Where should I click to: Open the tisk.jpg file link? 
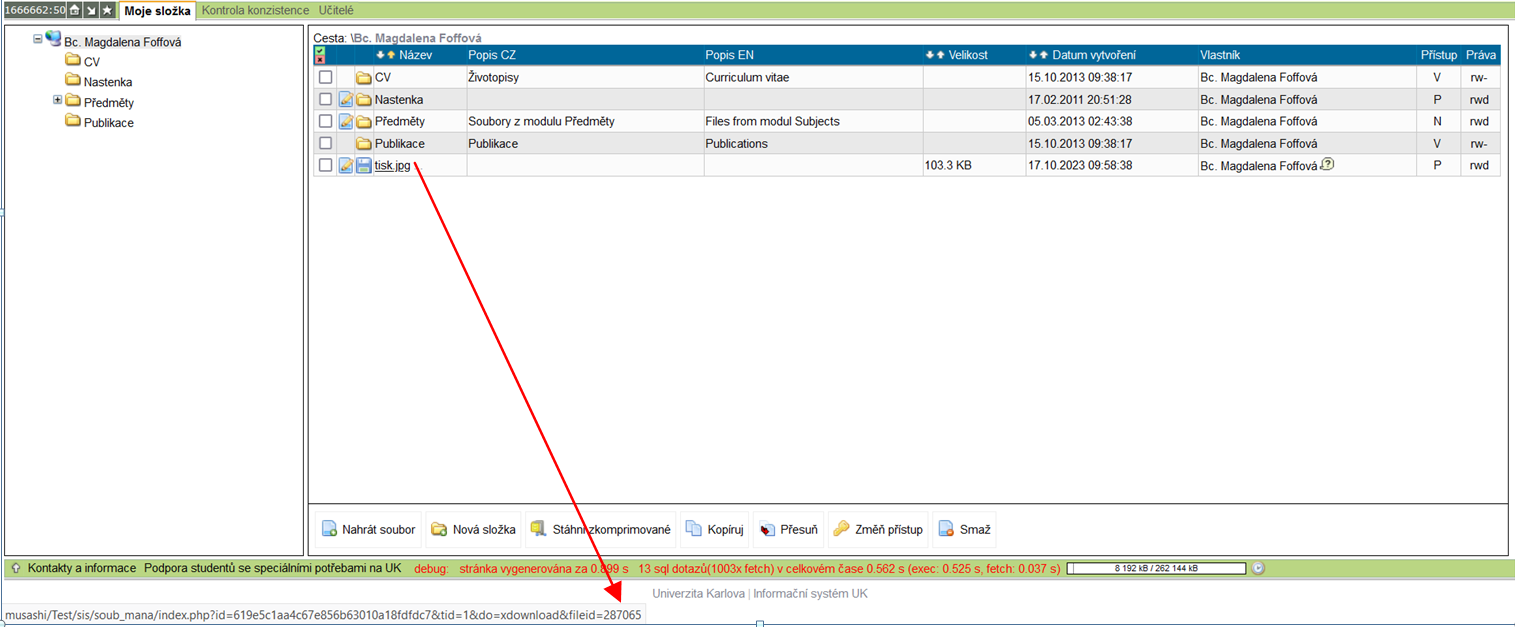point(392,165)
